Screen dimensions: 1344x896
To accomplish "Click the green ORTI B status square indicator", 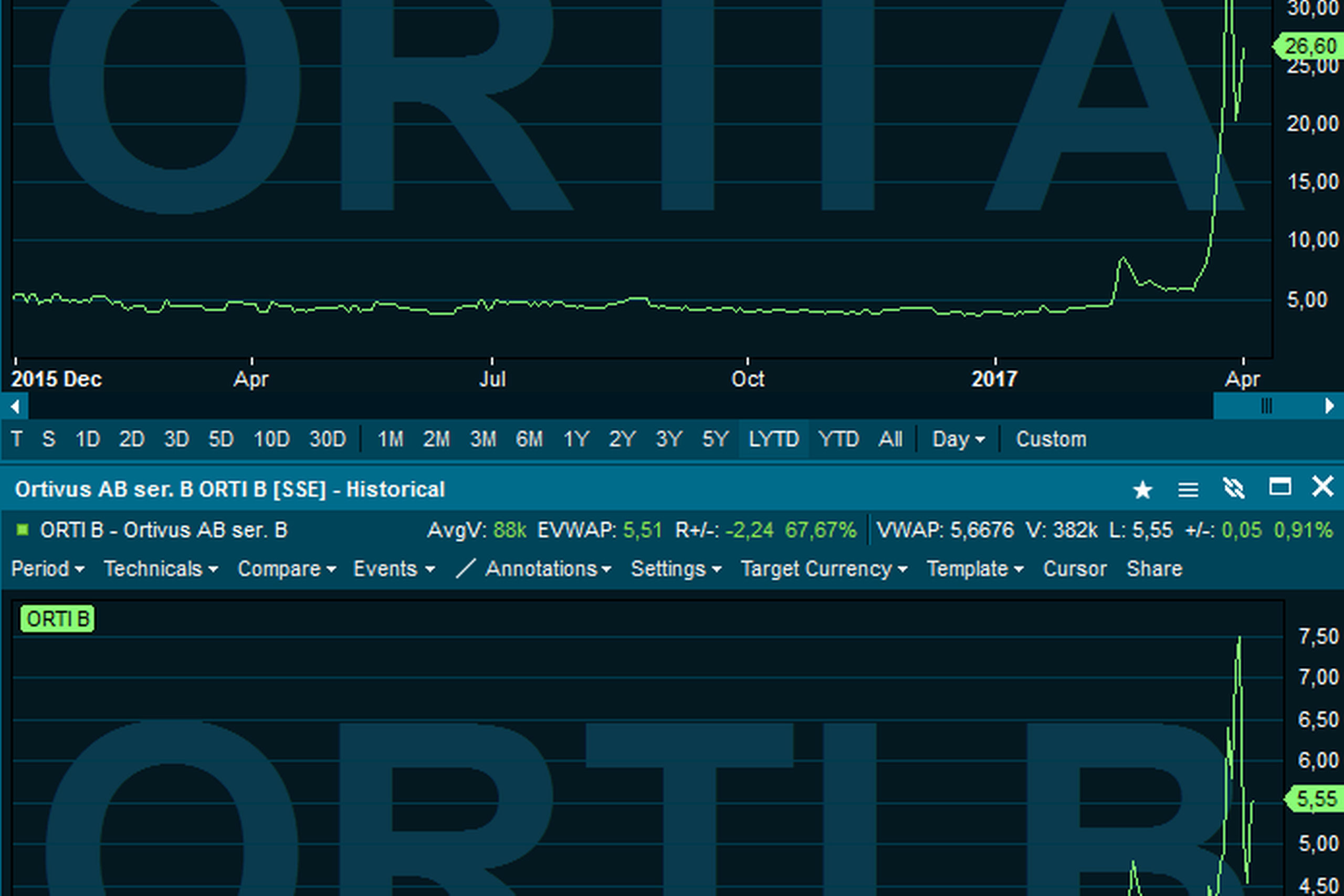I will (x=22, y=530).
